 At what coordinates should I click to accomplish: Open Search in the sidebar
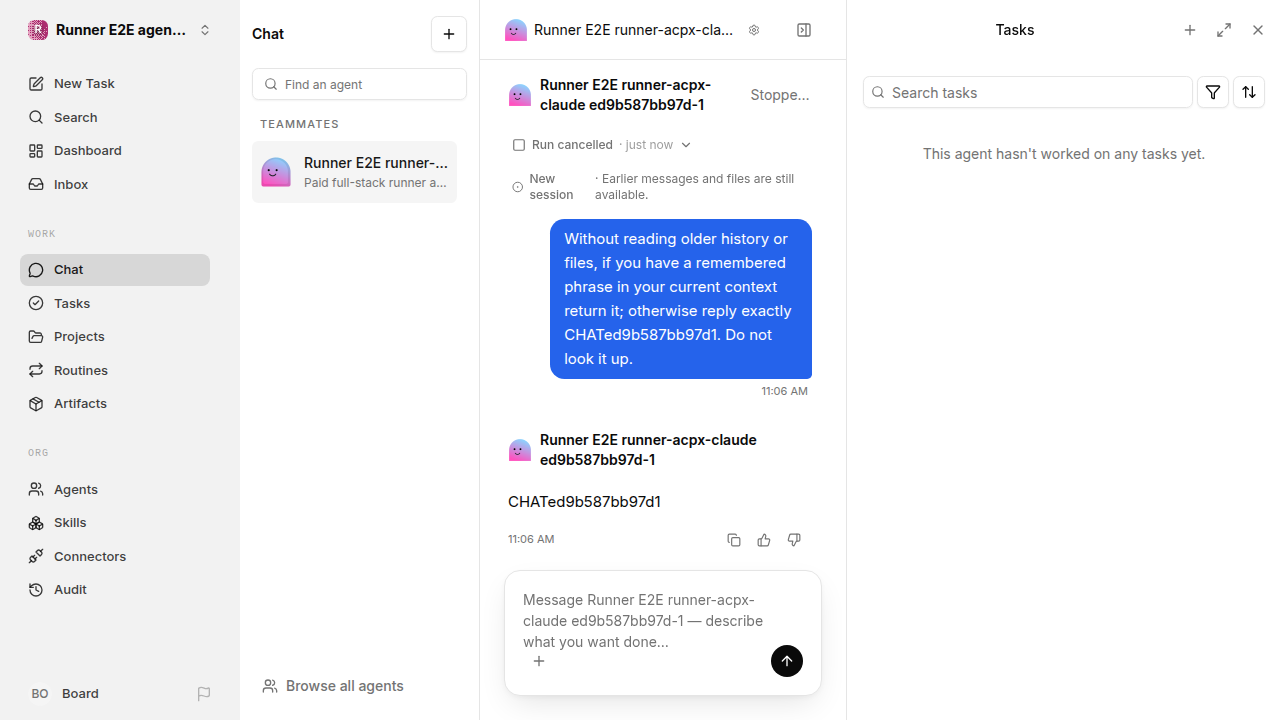[115, 117]
